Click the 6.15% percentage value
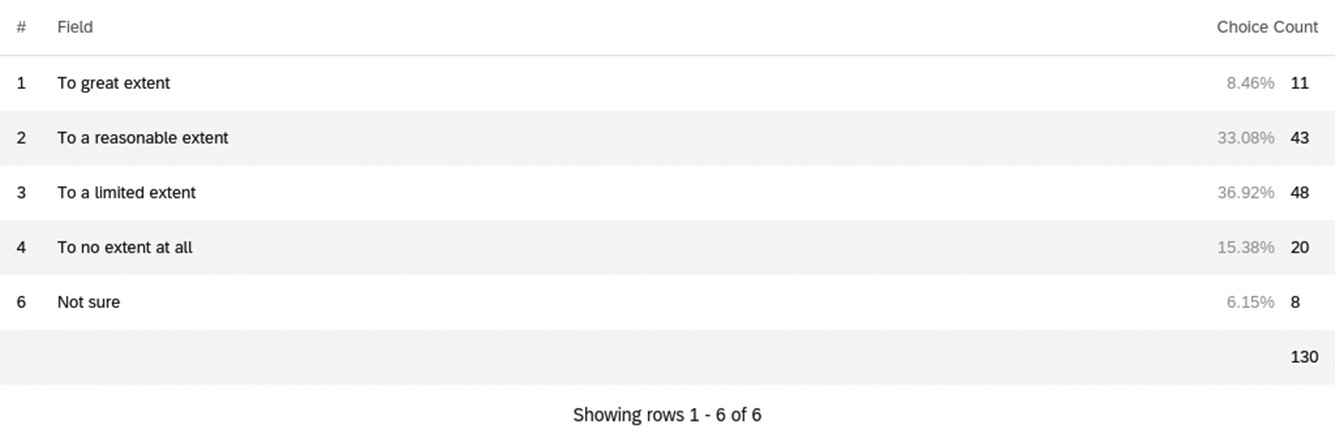 1250,302
